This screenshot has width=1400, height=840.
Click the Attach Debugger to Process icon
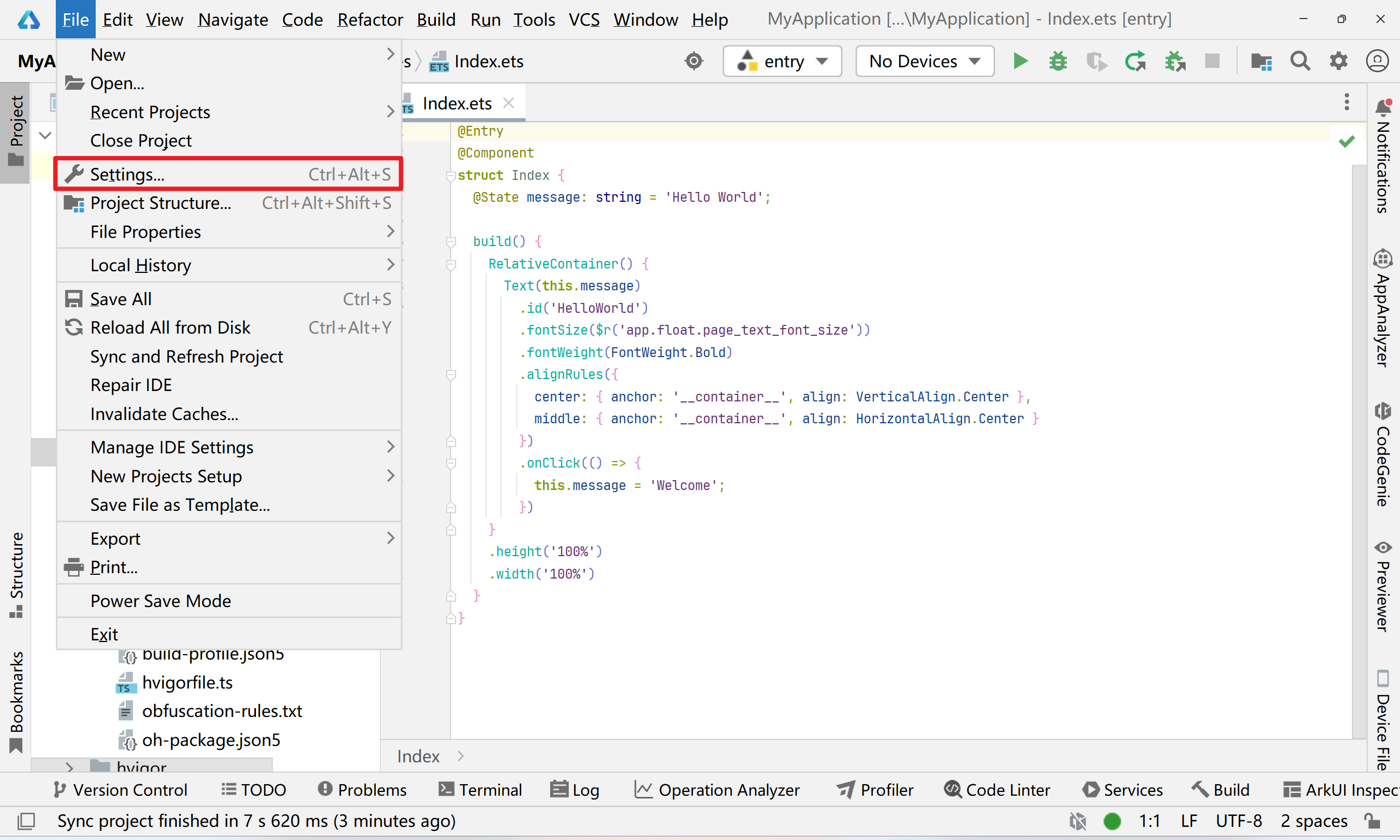point(1175,61)
